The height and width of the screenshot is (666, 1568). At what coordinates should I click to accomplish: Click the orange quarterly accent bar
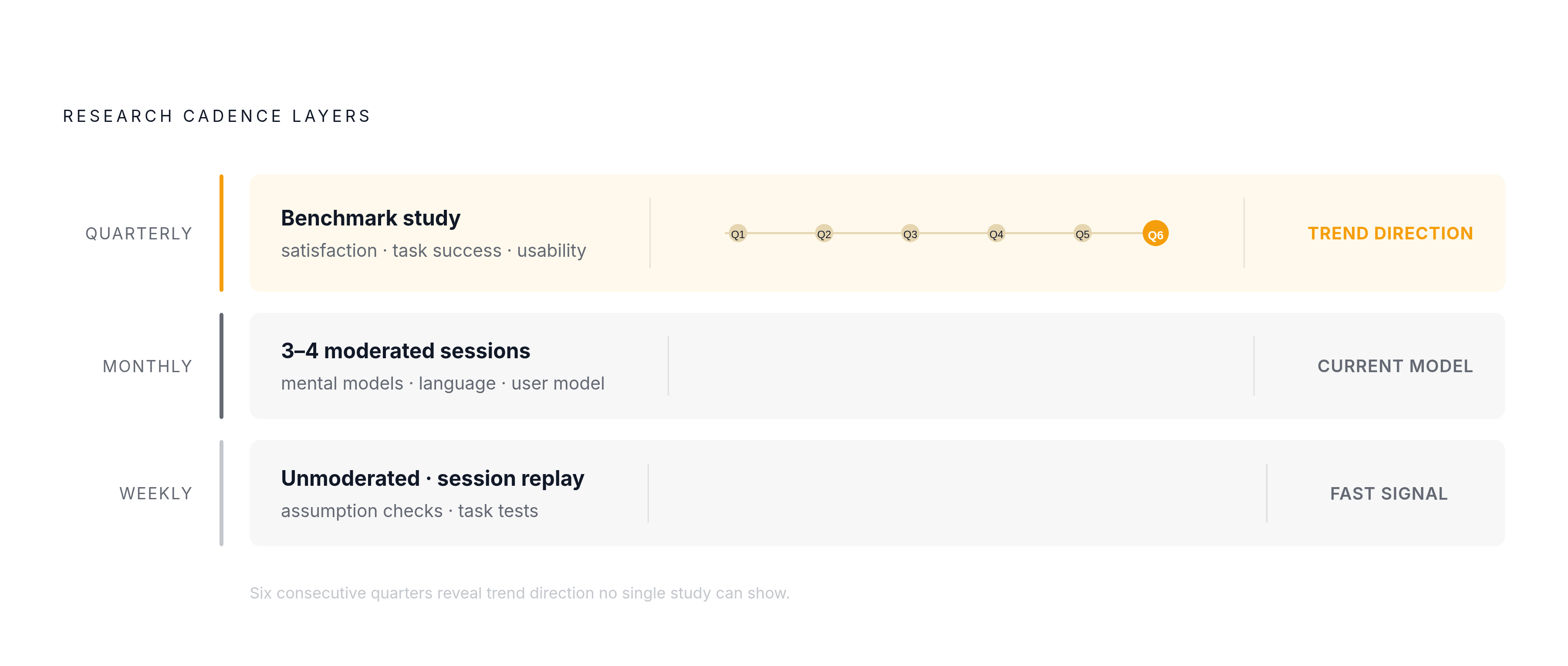point(222,233)
